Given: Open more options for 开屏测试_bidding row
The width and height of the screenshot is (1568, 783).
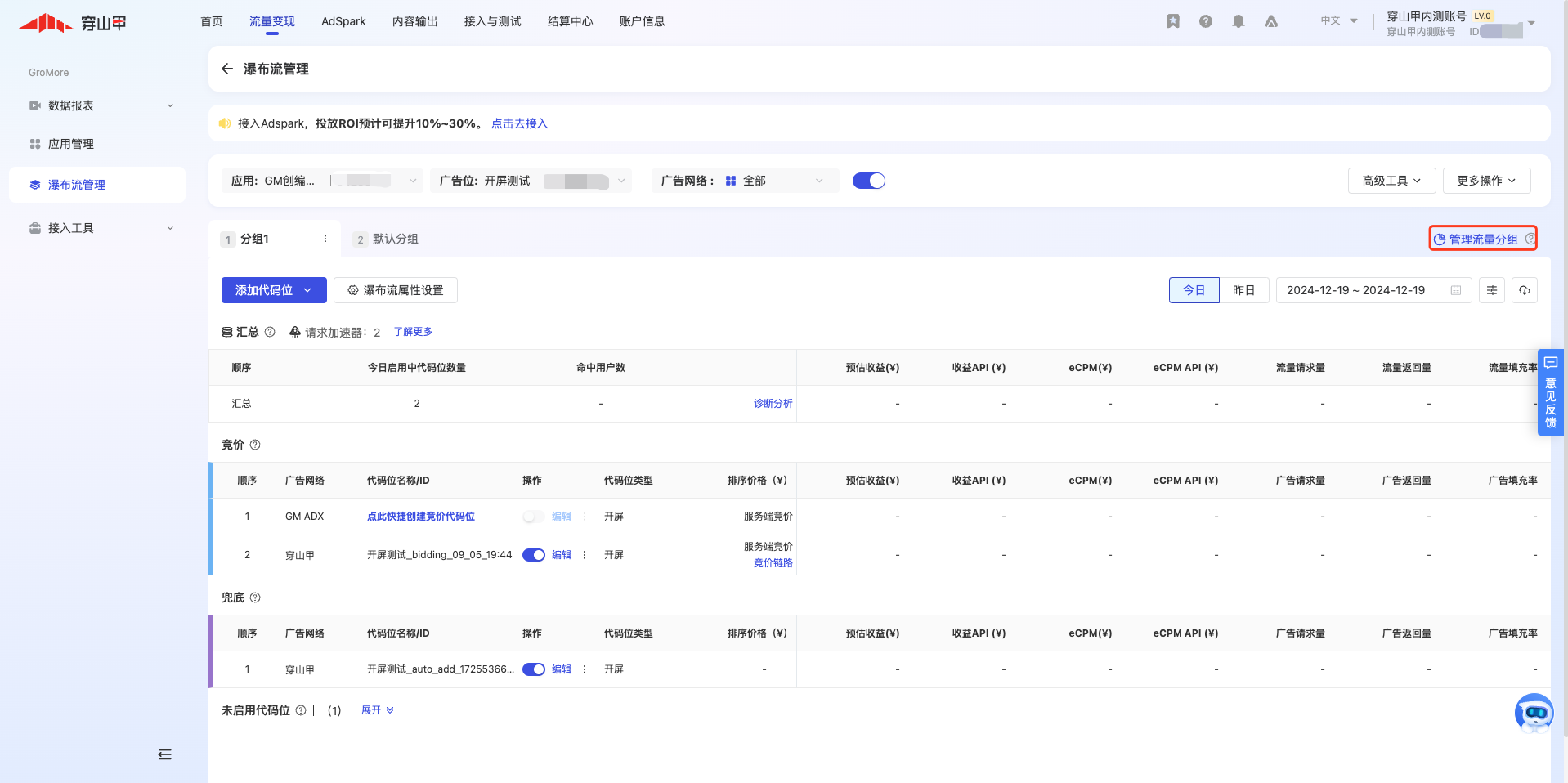Looking at the screenshot, I should click(x=585, y=555).
